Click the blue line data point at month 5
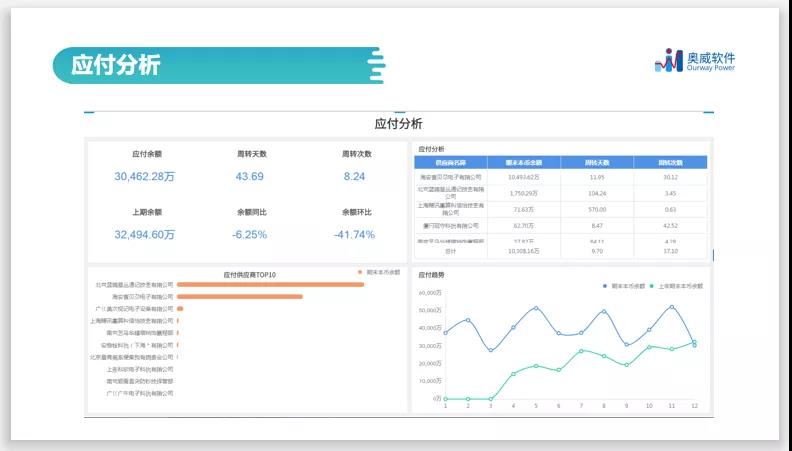792x451 pixels. (536, 308)
